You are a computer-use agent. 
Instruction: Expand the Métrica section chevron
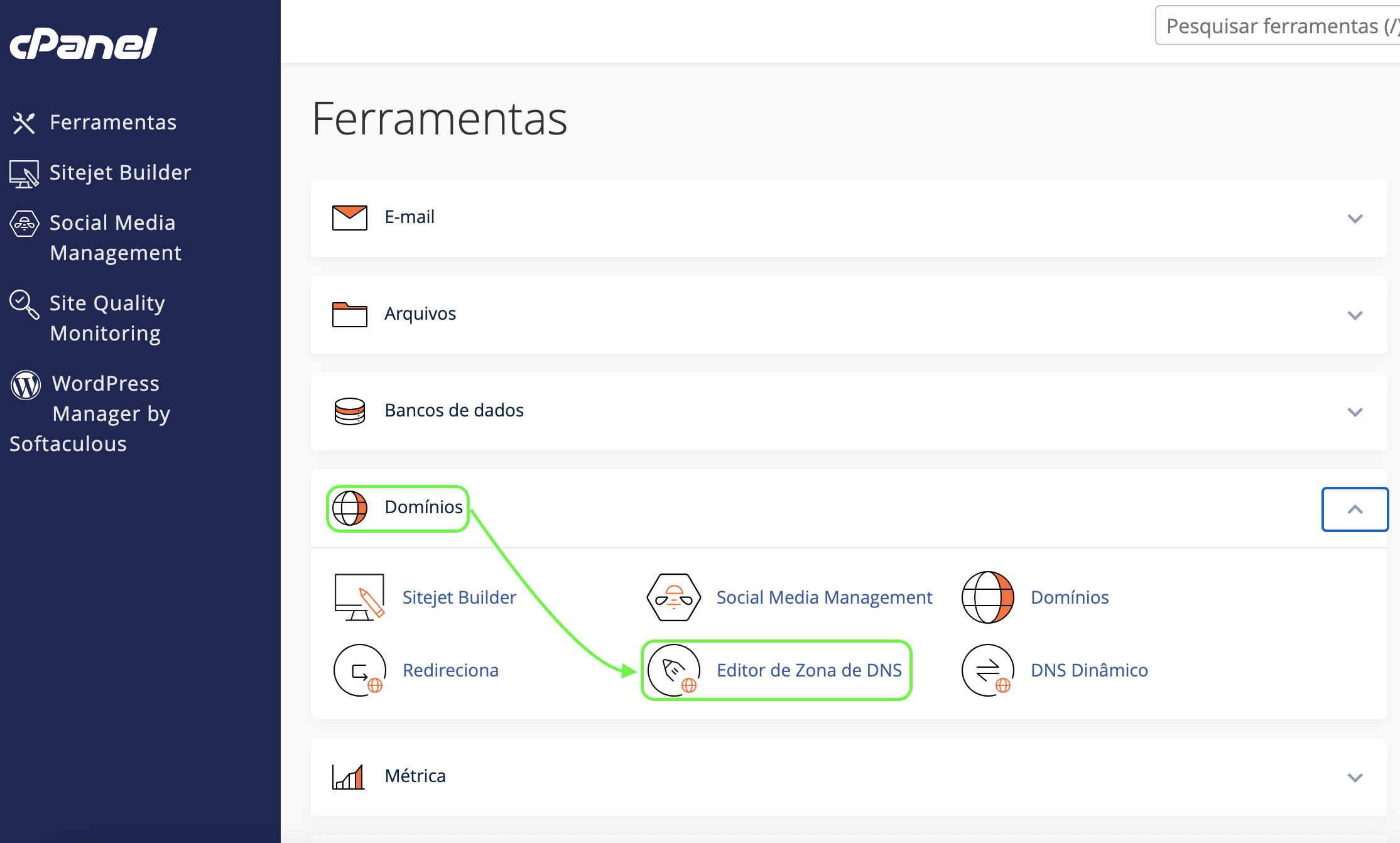(1355, 777)
